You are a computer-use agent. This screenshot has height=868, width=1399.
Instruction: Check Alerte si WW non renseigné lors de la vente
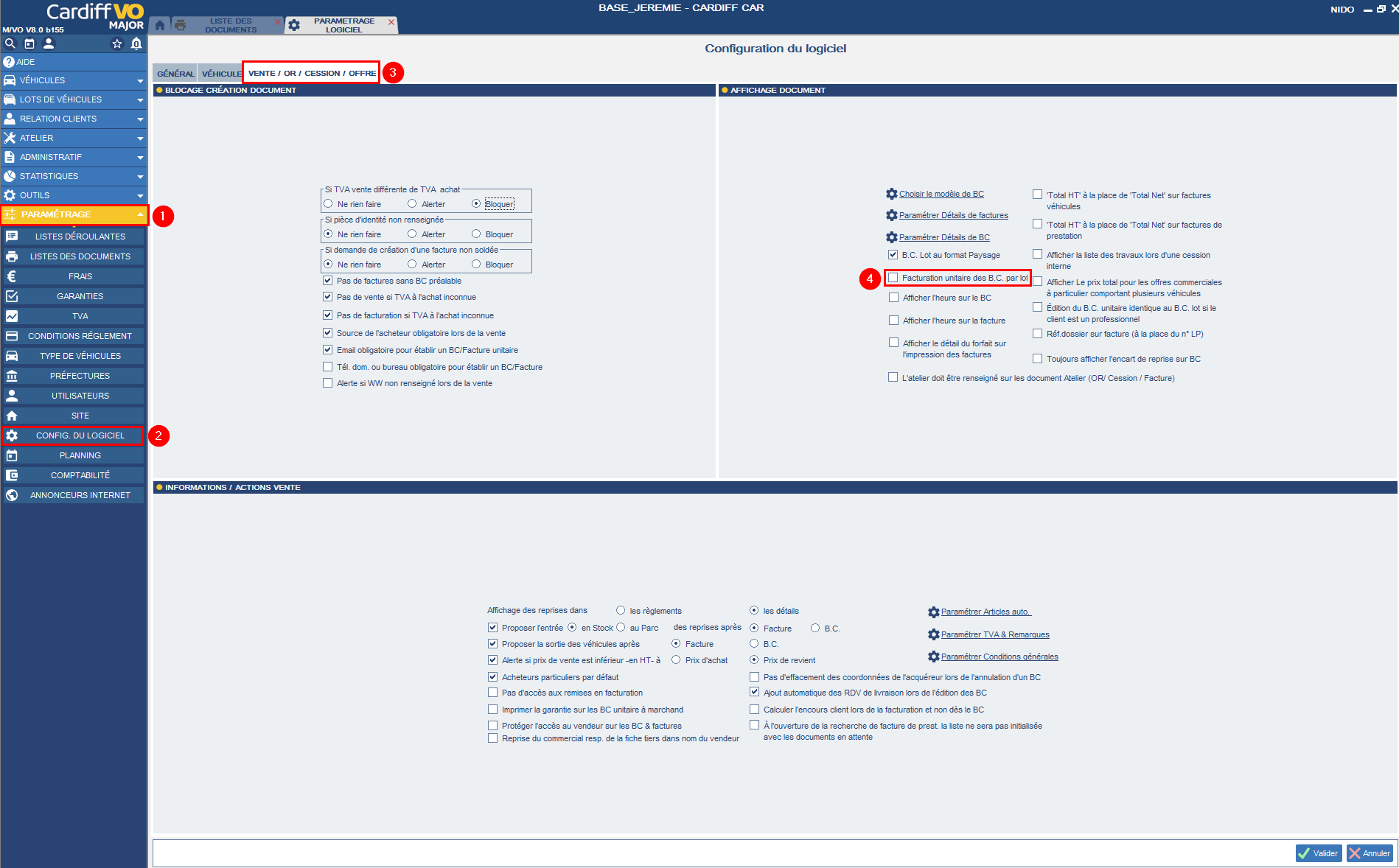click(x=327, y=383)
